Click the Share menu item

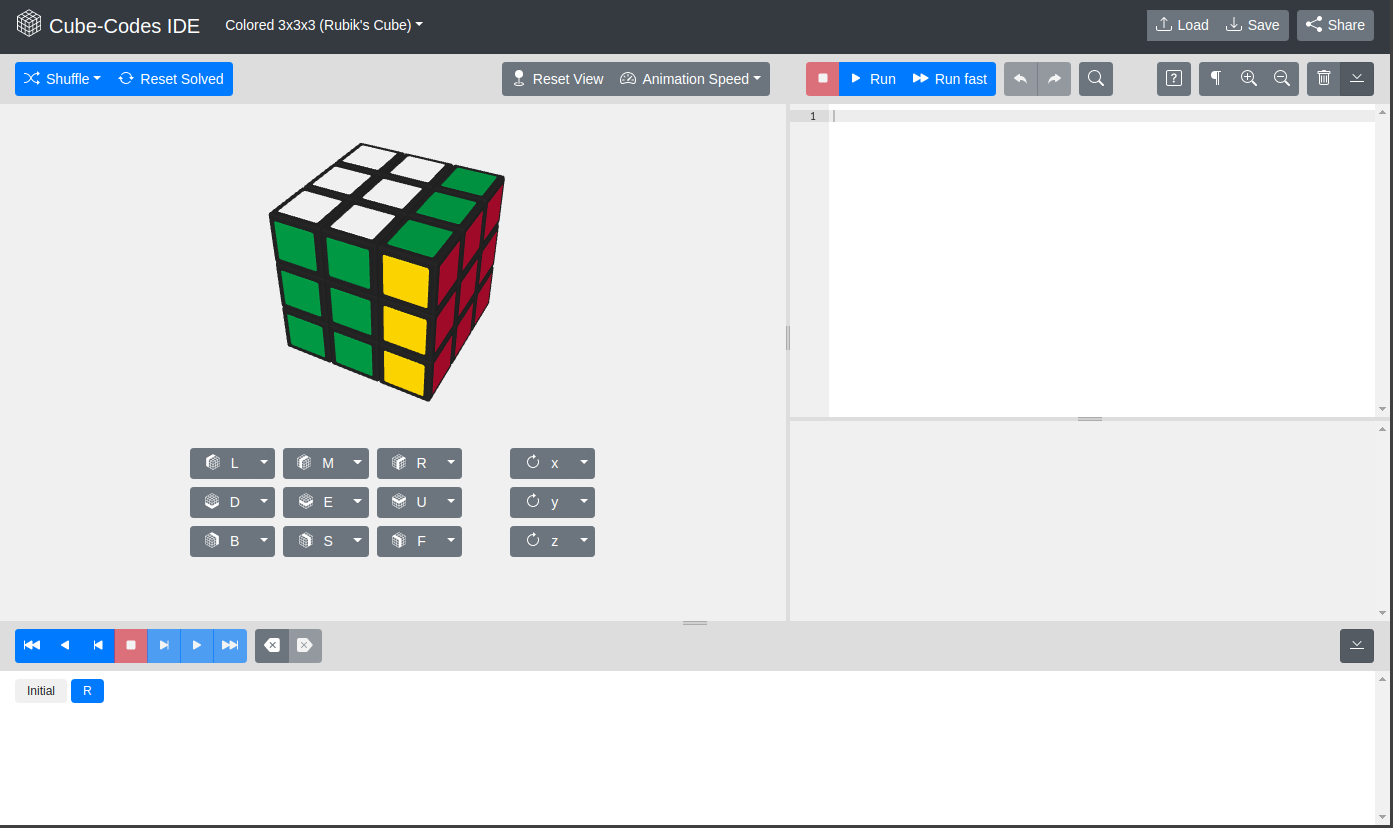tap(1335, 25)
